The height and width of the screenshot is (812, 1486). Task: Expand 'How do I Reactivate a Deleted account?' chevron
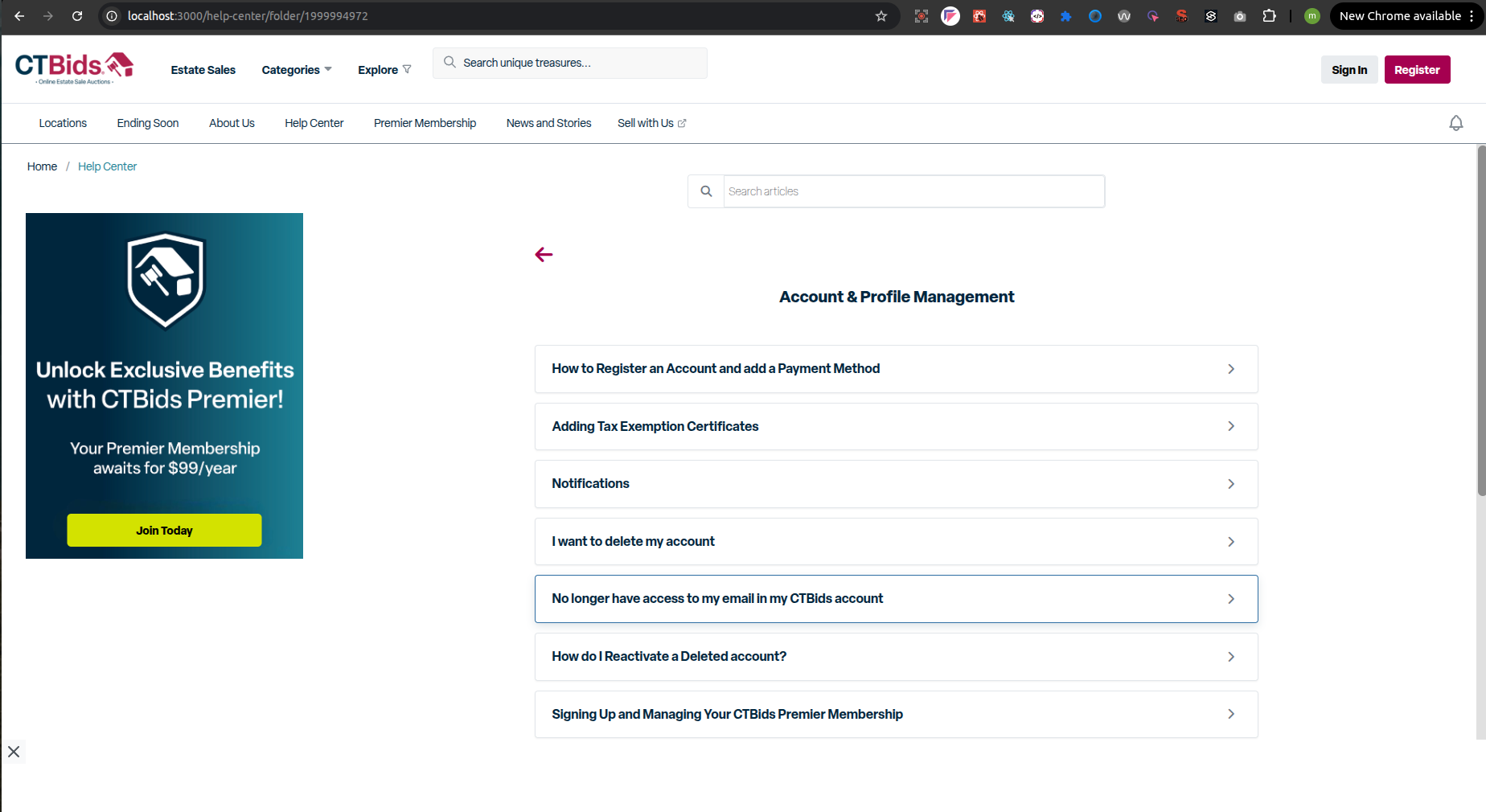(x=1231, y=657)
